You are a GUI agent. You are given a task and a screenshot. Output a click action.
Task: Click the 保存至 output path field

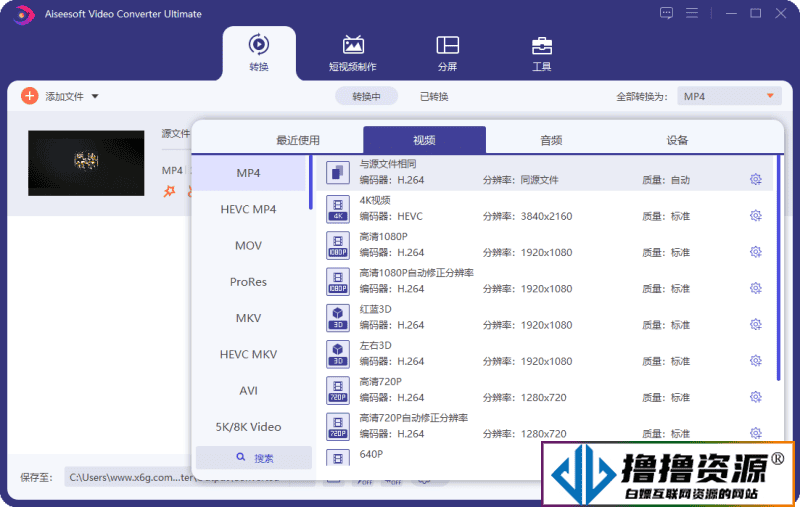[189, 477]
